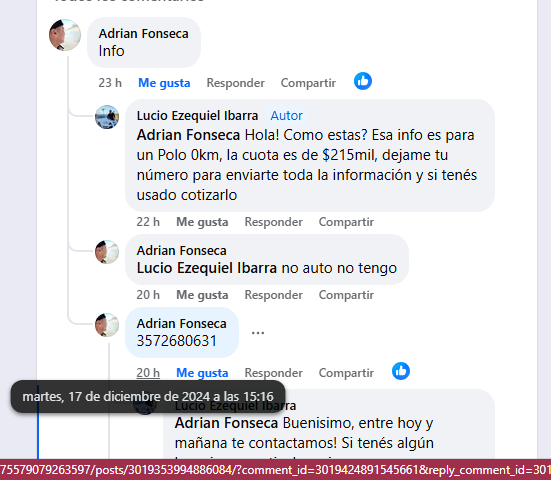Click Lucio Ezequiel Ibarra mention in Adrian's reply
The height and width of the screenshot is (480, 551).
[207, 268]
